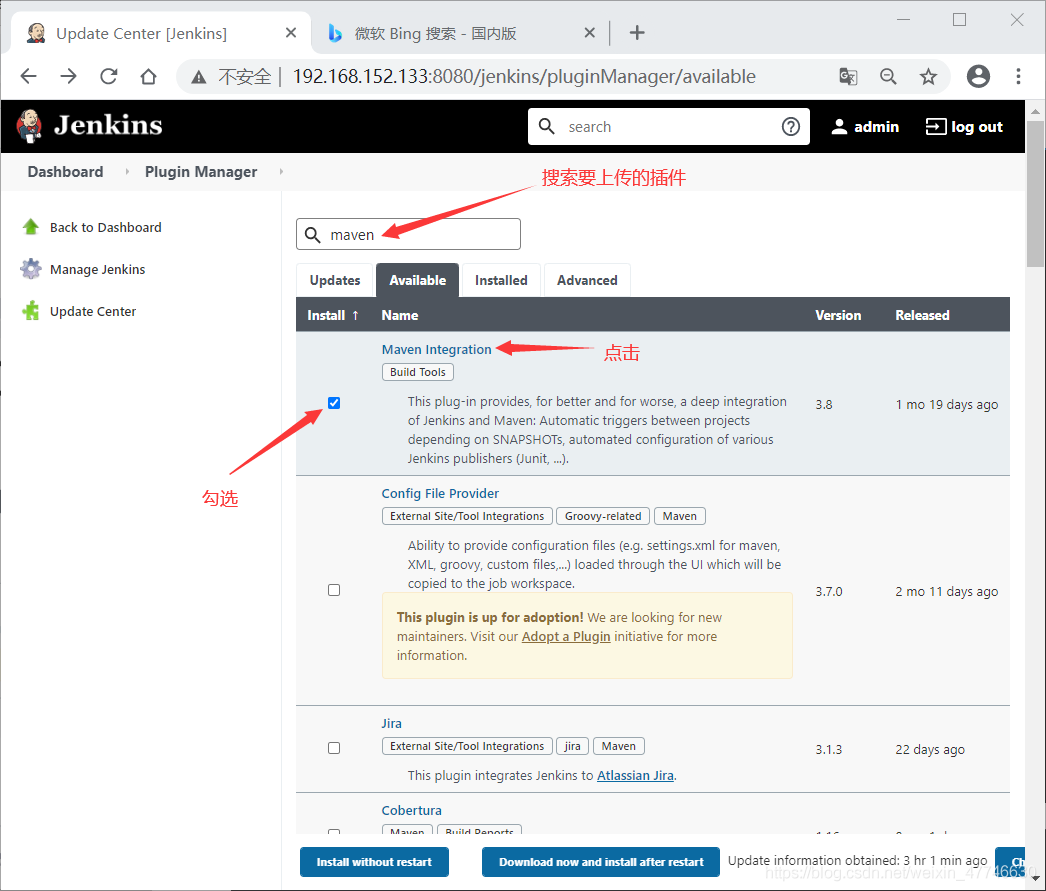
Task: Open the Config File Provider link
Action: (x=440, y=494)
